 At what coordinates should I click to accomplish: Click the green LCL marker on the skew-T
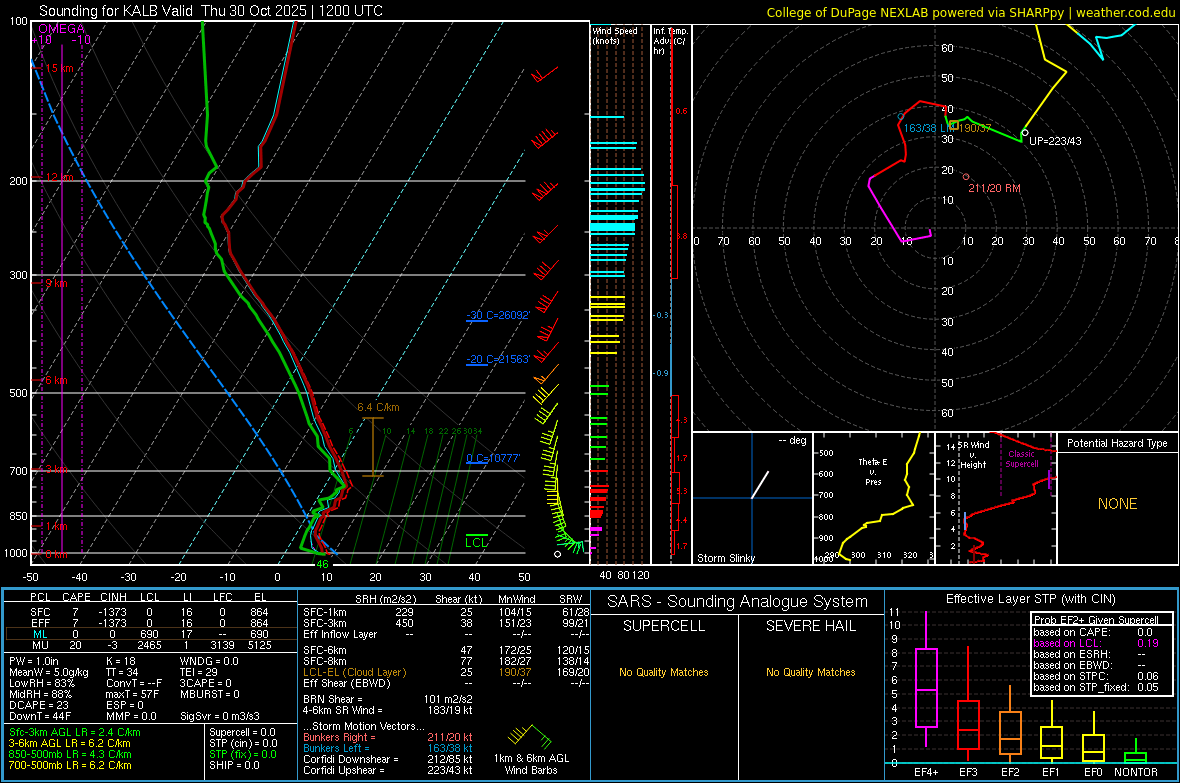[x=476, y=541]
